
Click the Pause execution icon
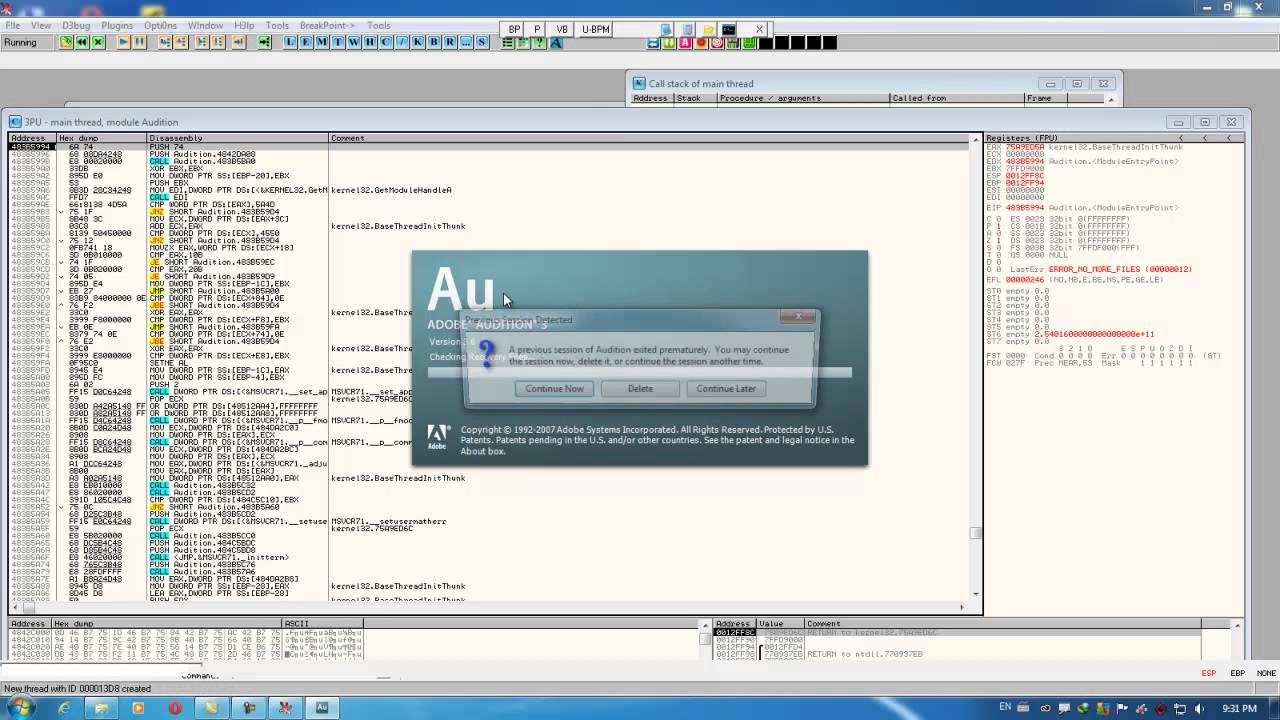pyautogui.click(x=139, y=43)
